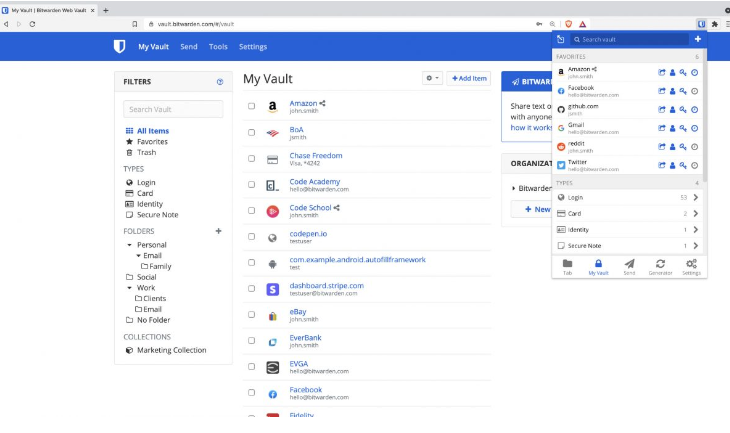
Task: Click the Amazon logo icon in vault list
Action: coord(272,107)
